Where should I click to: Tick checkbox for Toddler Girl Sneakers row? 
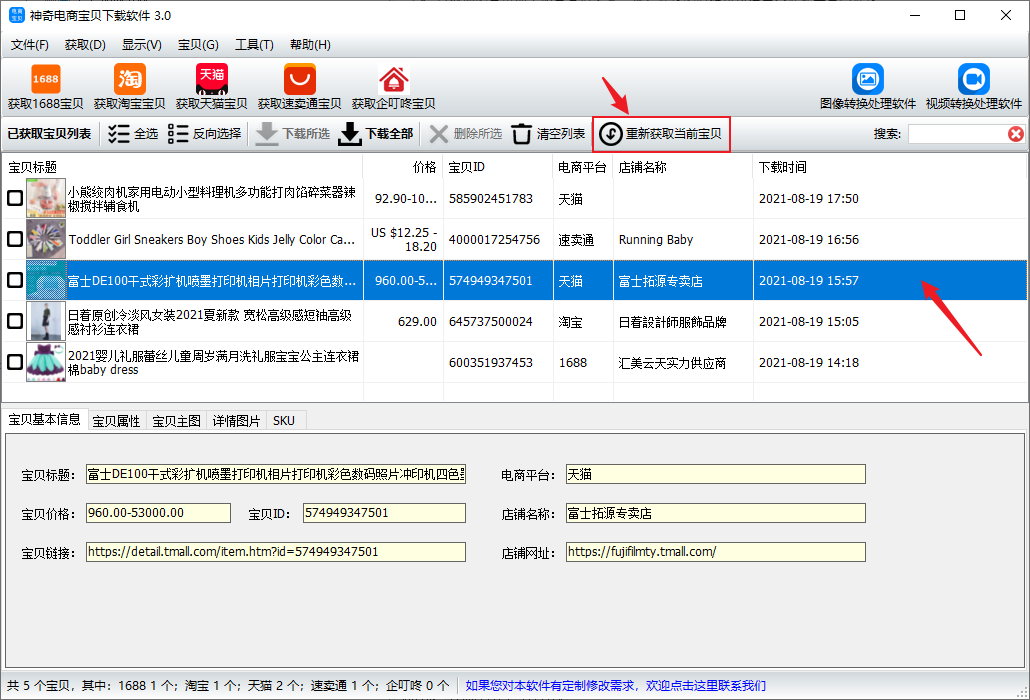(14, 239)
